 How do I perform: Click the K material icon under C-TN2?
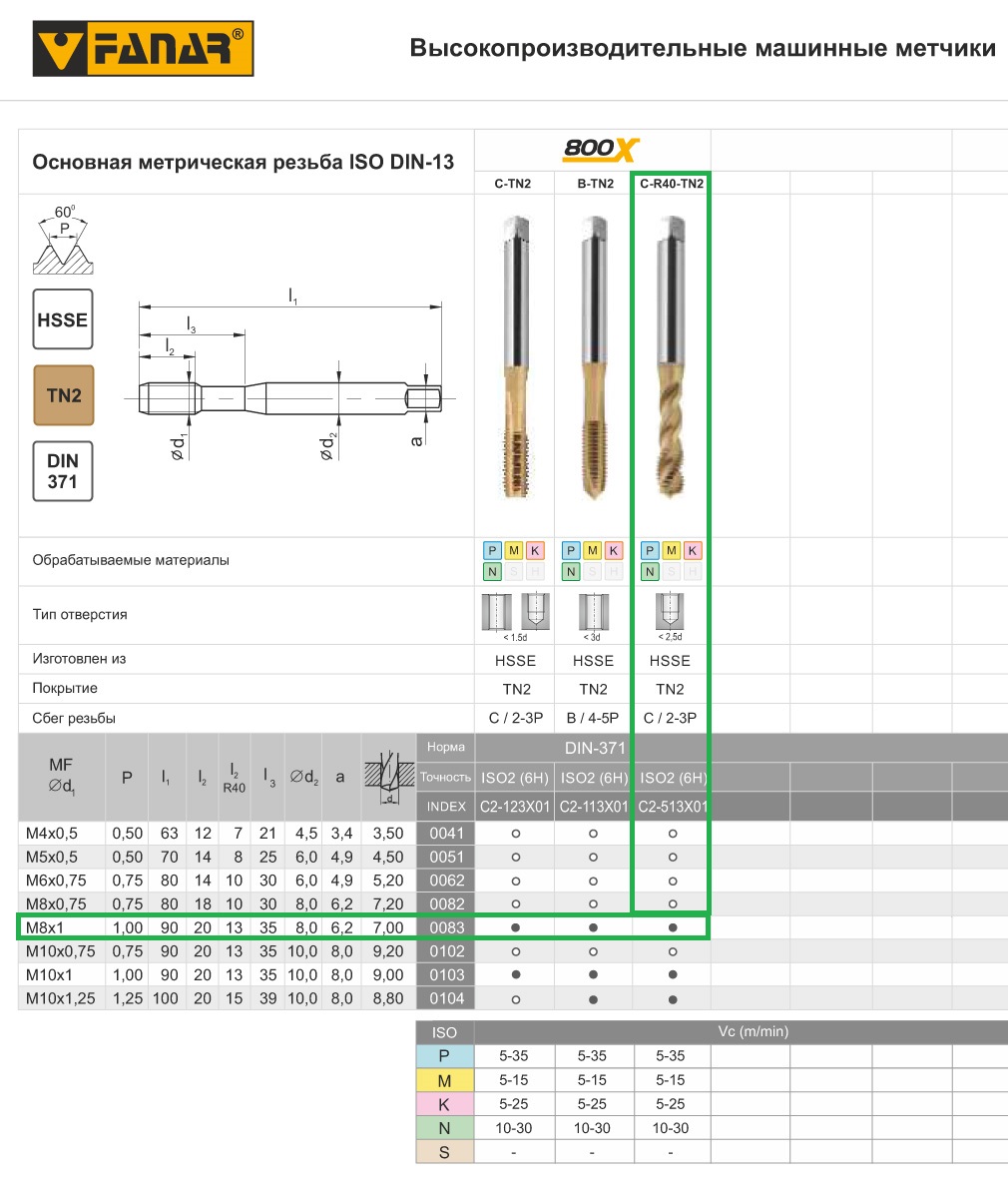(536, 550)
